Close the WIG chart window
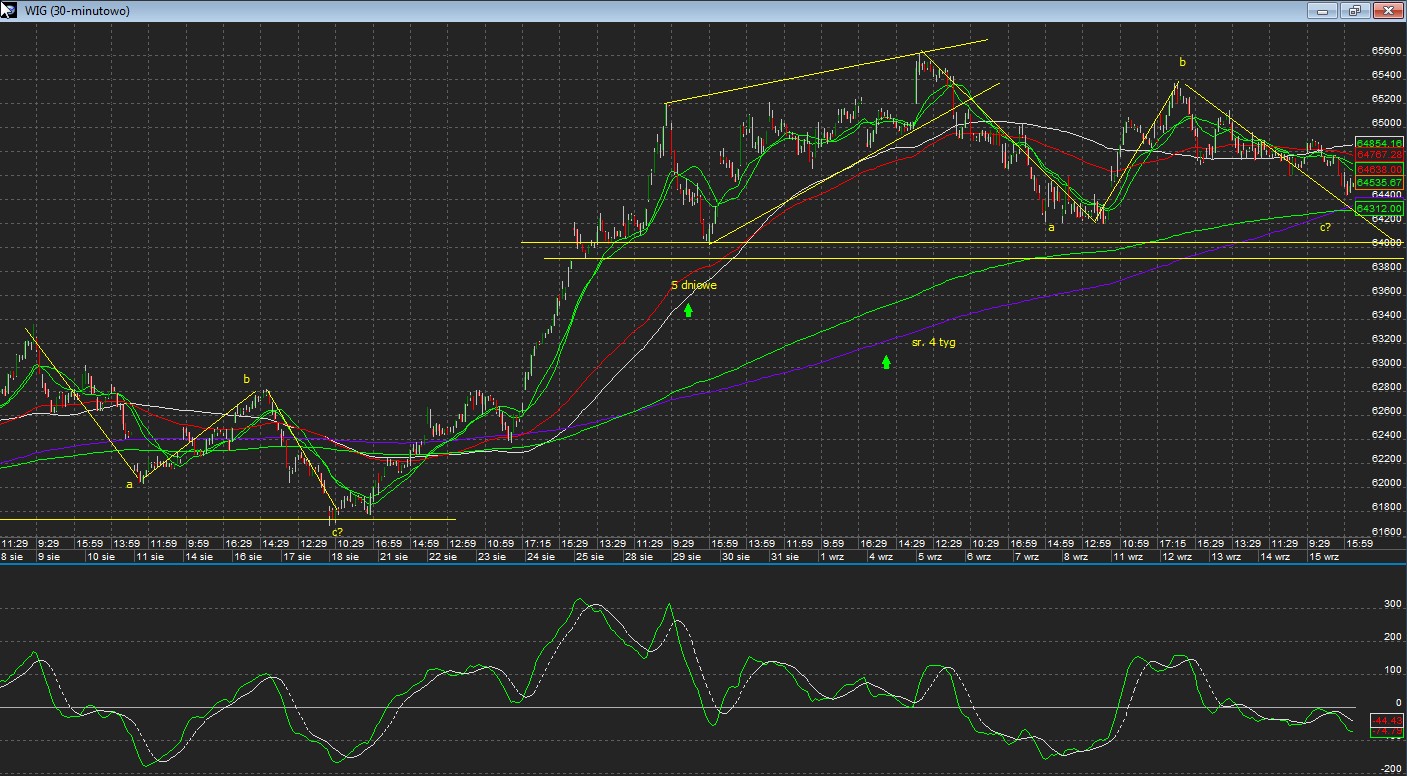Image resolution: width=1407 pixels, height=776 pixels. pos(1387,10)
